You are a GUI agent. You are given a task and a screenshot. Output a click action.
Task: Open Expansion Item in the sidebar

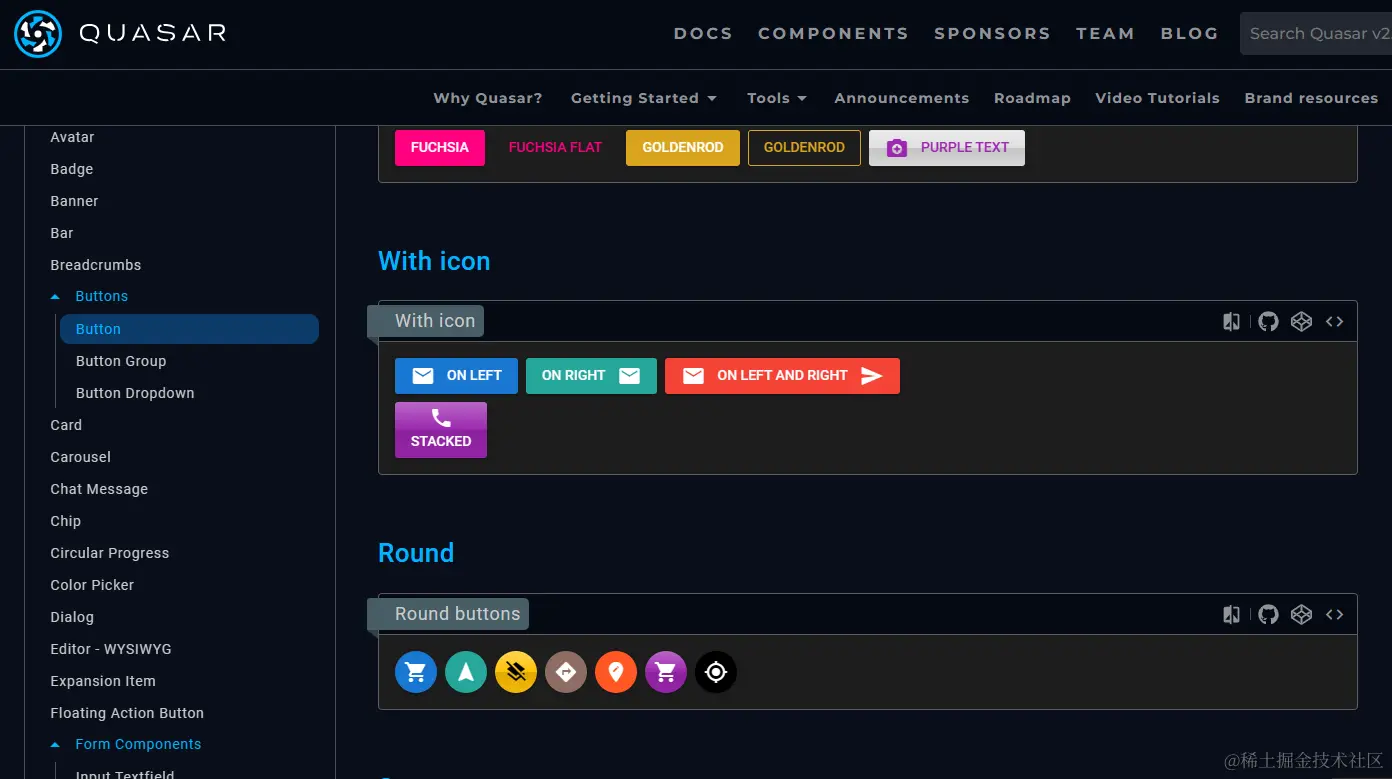point(103,681)
